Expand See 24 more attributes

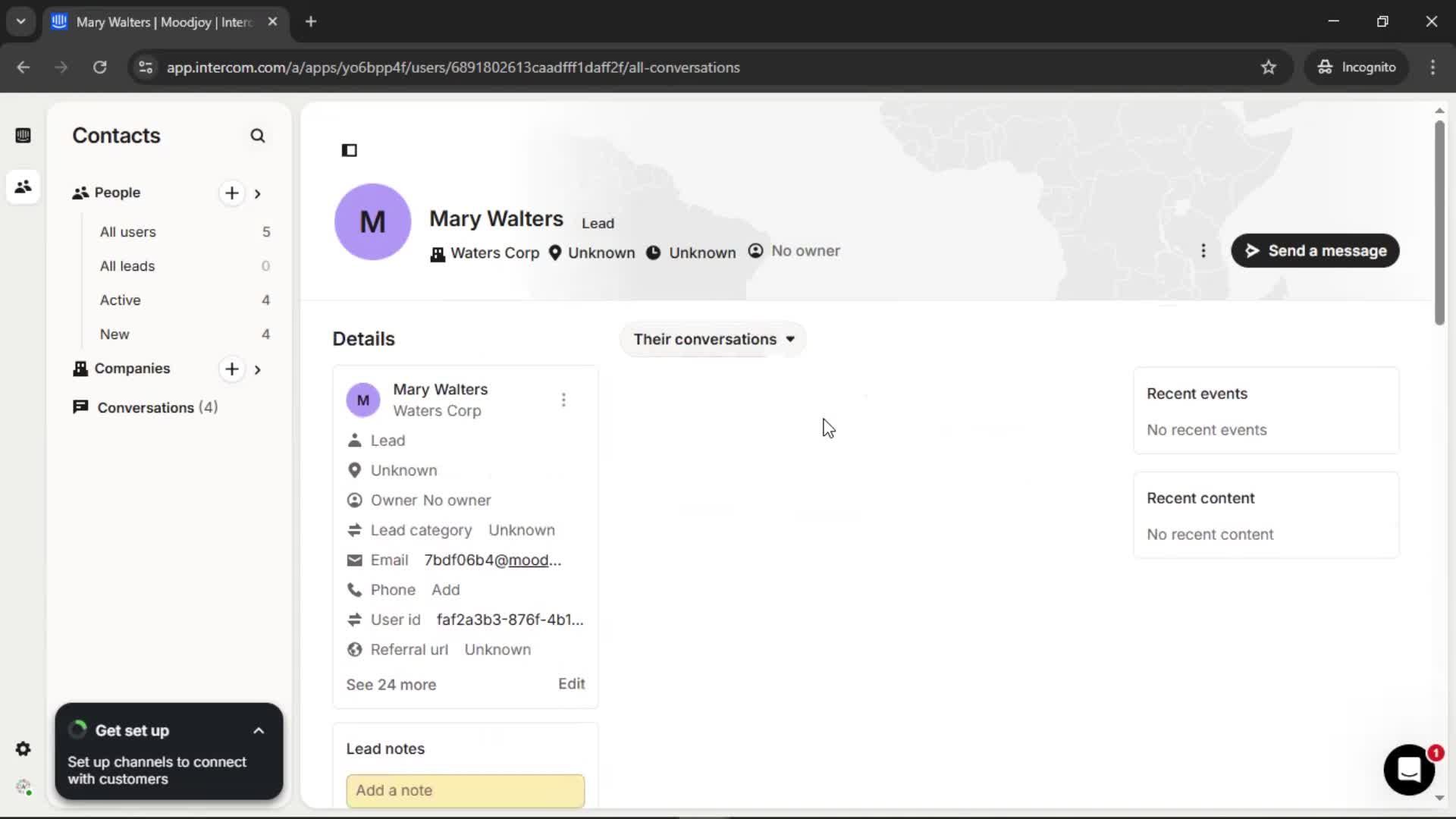[x=391, y=685]
